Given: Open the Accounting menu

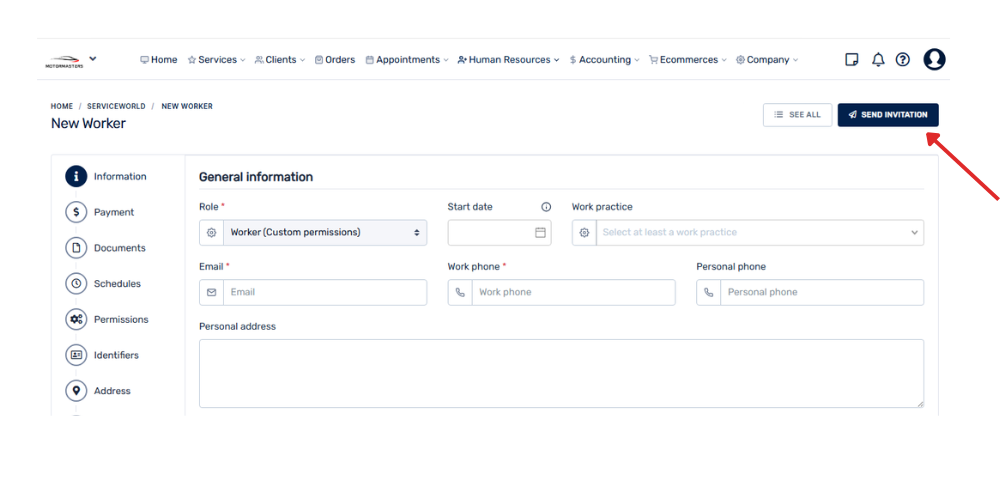Looking at the screenshot, I should click(605, 60).
